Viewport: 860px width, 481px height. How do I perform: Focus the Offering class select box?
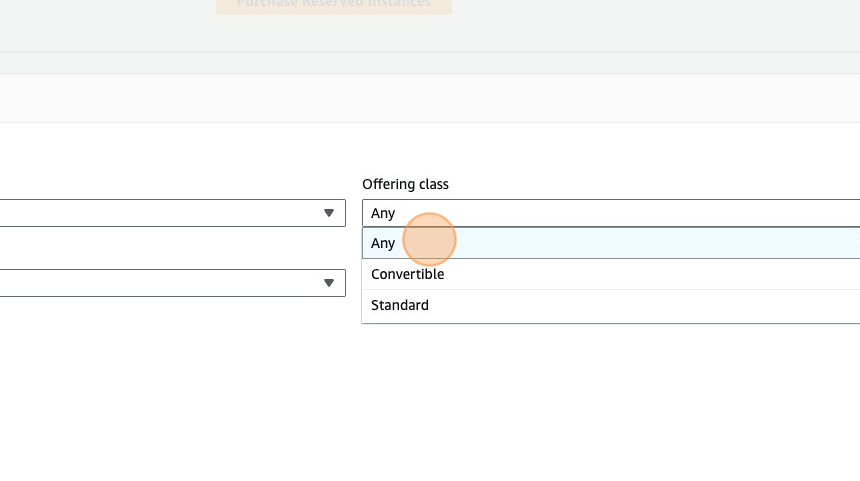coord(600,213)
